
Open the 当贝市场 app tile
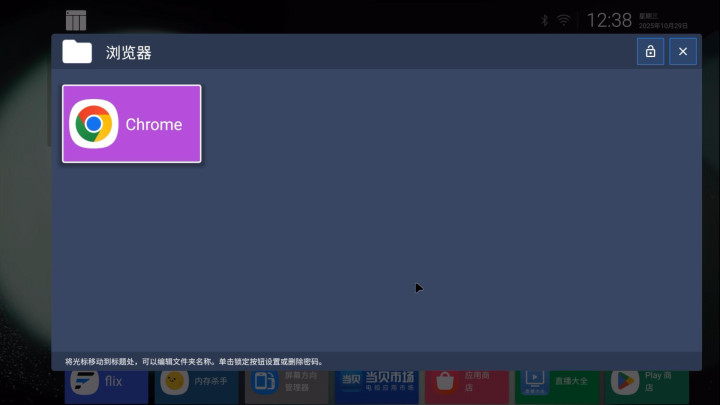tap(377, 387)
